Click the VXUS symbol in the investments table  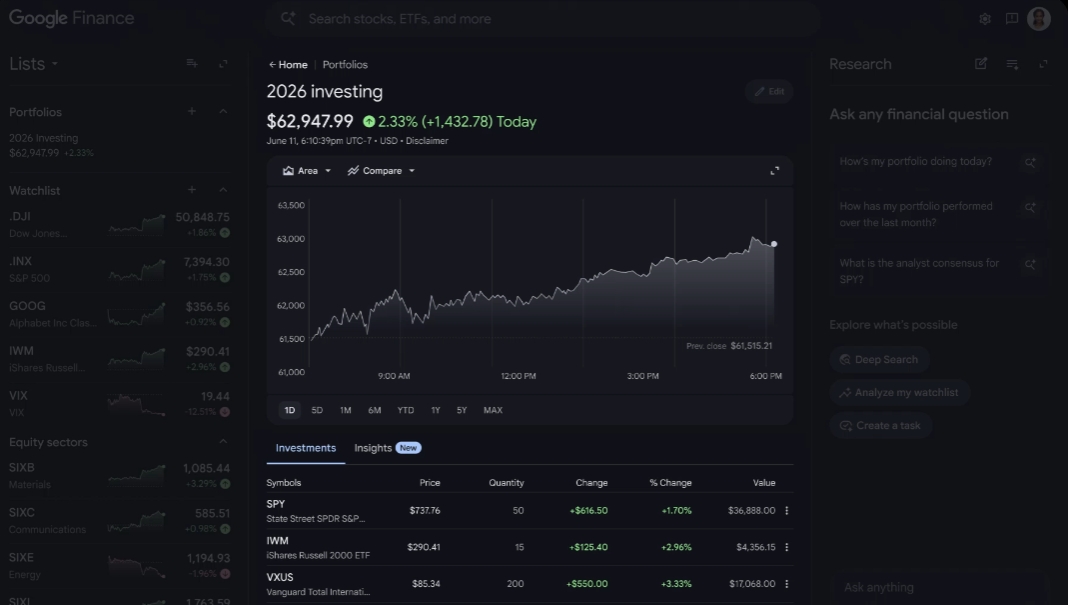[280, 577]
